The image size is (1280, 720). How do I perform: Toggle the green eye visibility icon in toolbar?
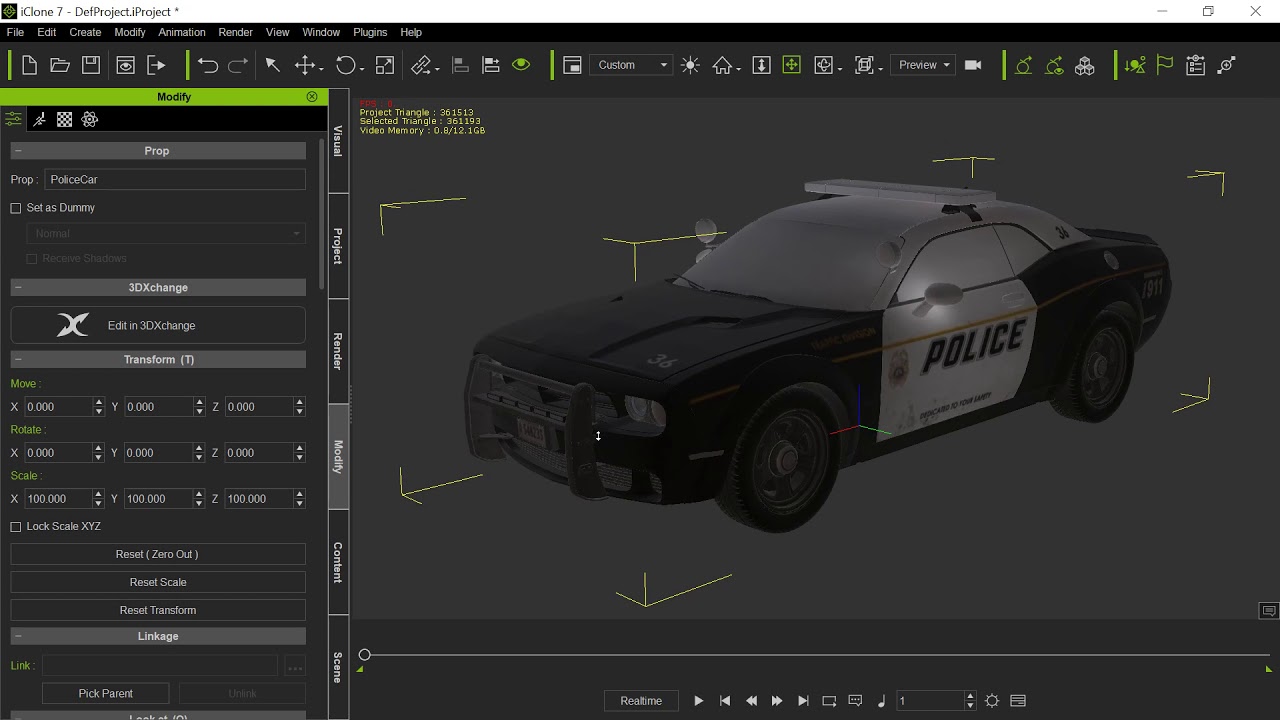[x=521, y=65]
